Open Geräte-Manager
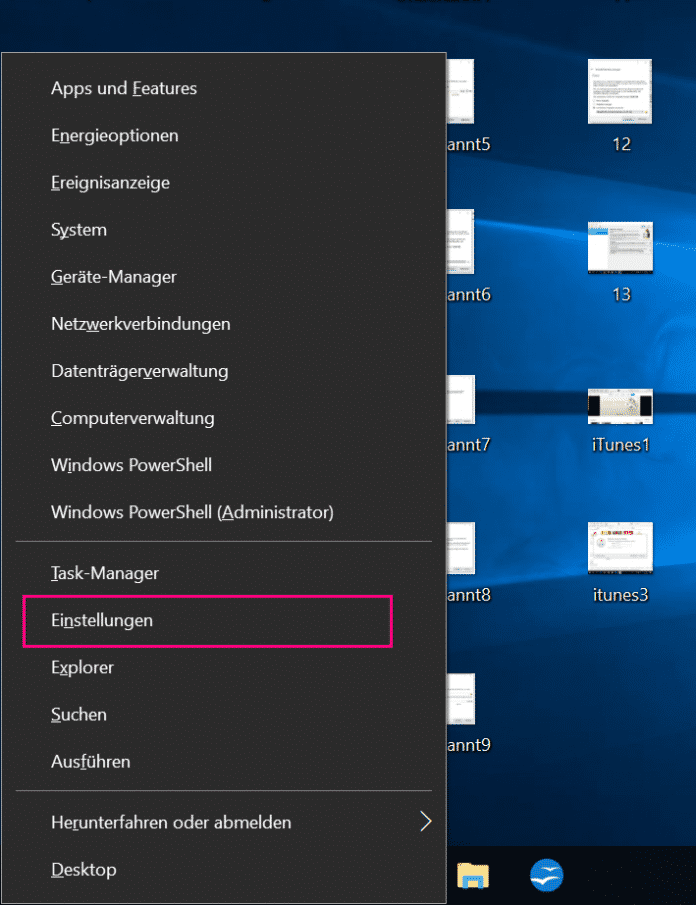 tap(114, 277)
